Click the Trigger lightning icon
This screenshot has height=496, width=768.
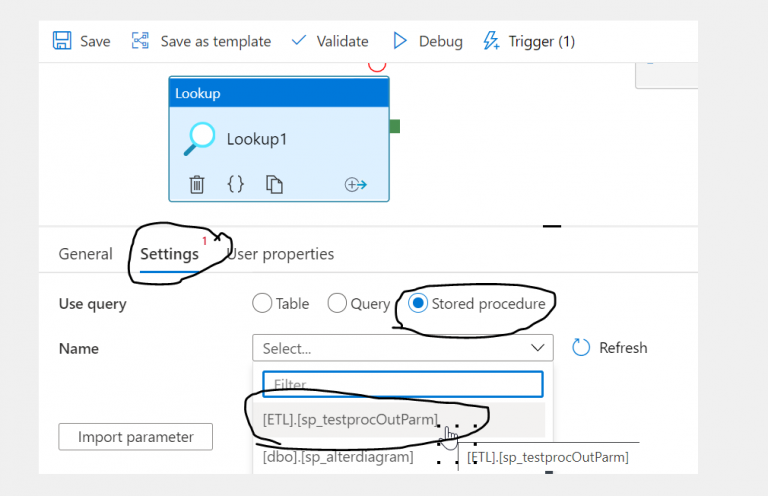(490, 41)
